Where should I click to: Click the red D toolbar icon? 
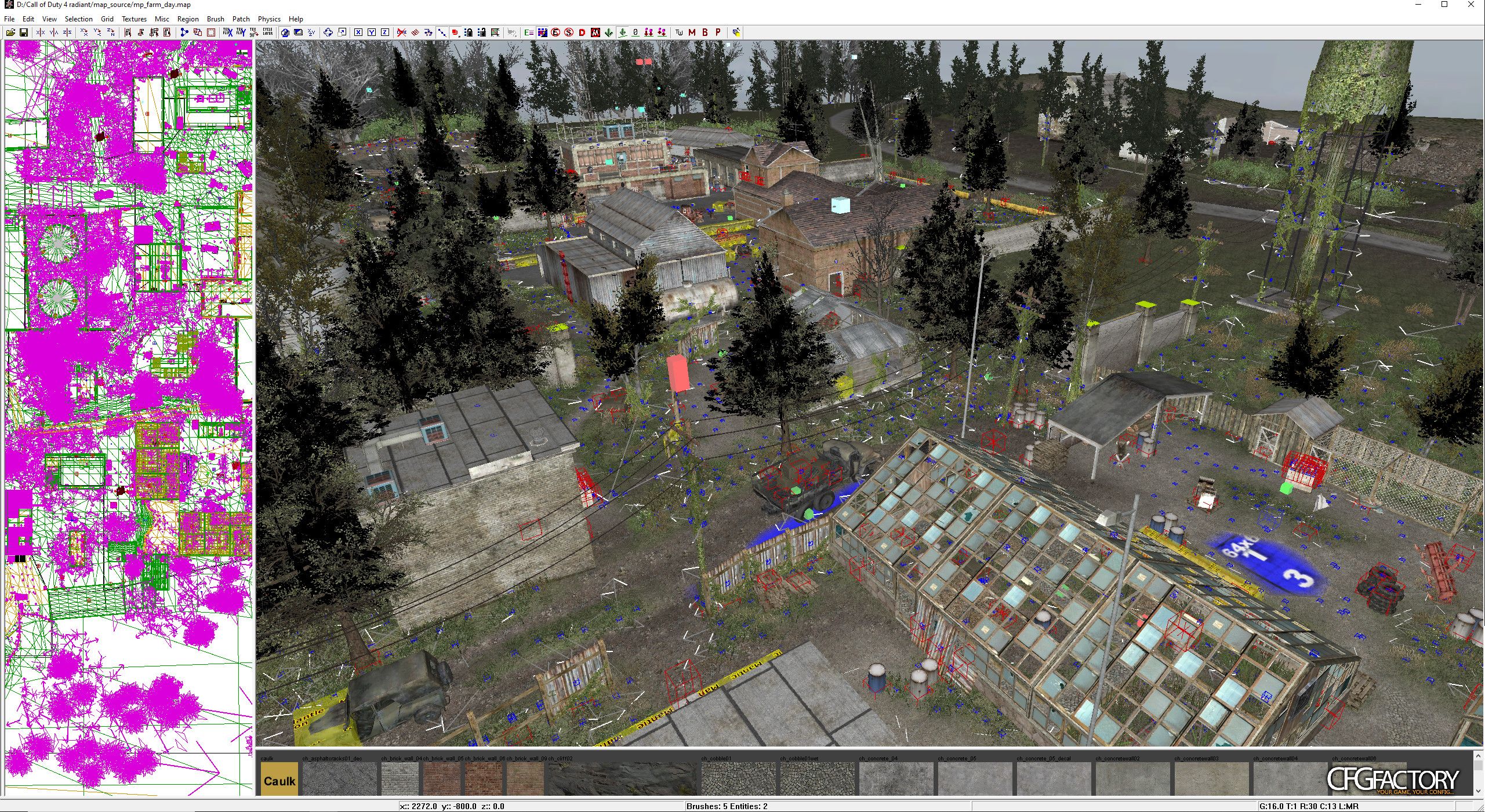click(582, 32)
